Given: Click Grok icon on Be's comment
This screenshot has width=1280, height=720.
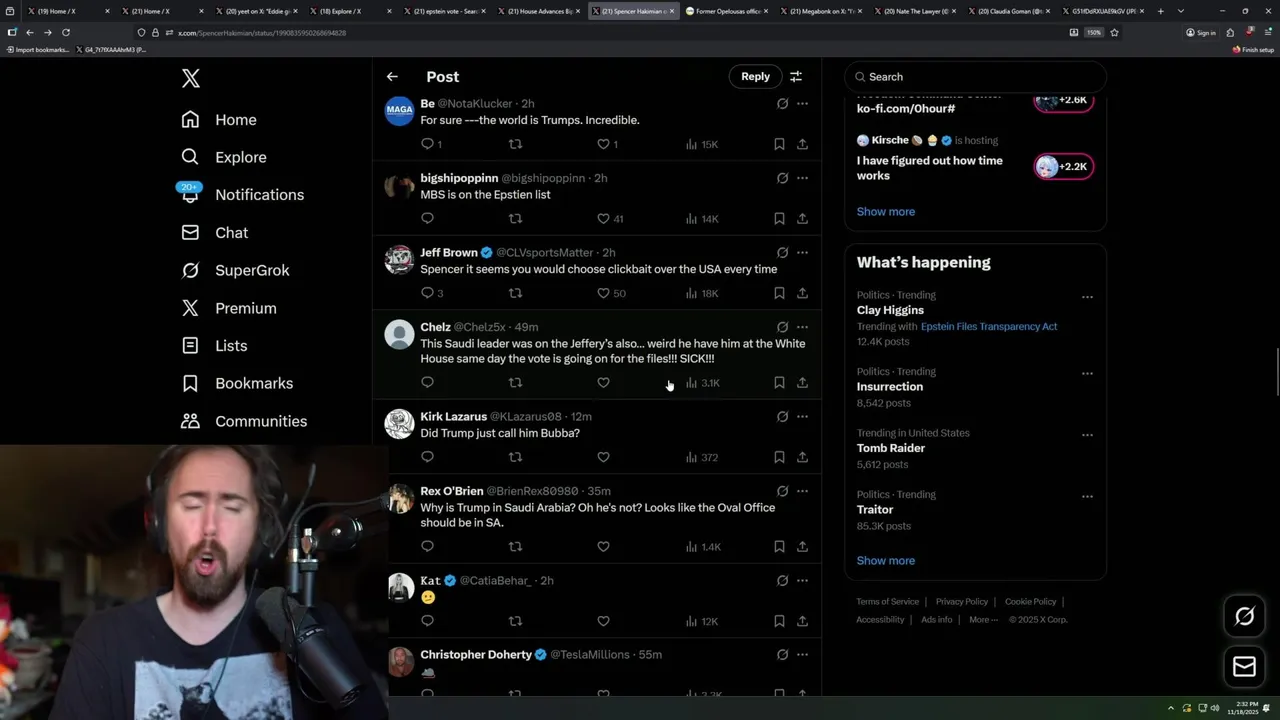Looking at the screenshot, I should (x=782, y=104).
